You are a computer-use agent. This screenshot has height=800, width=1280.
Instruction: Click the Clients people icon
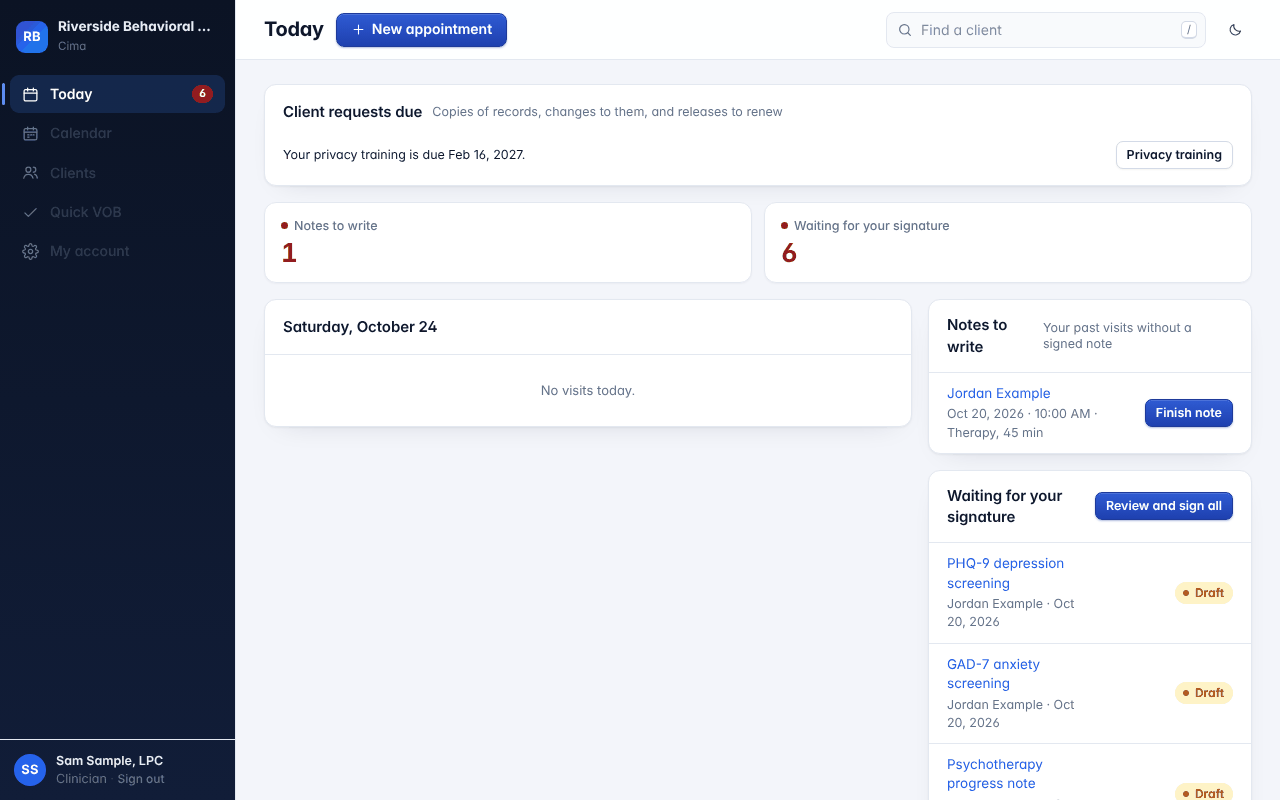[31, 173]
